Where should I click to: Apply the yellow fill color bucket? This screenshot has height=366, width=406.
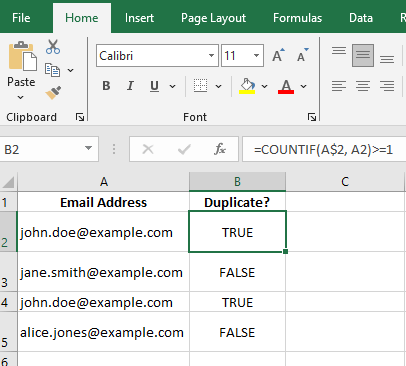pos(247,86)
